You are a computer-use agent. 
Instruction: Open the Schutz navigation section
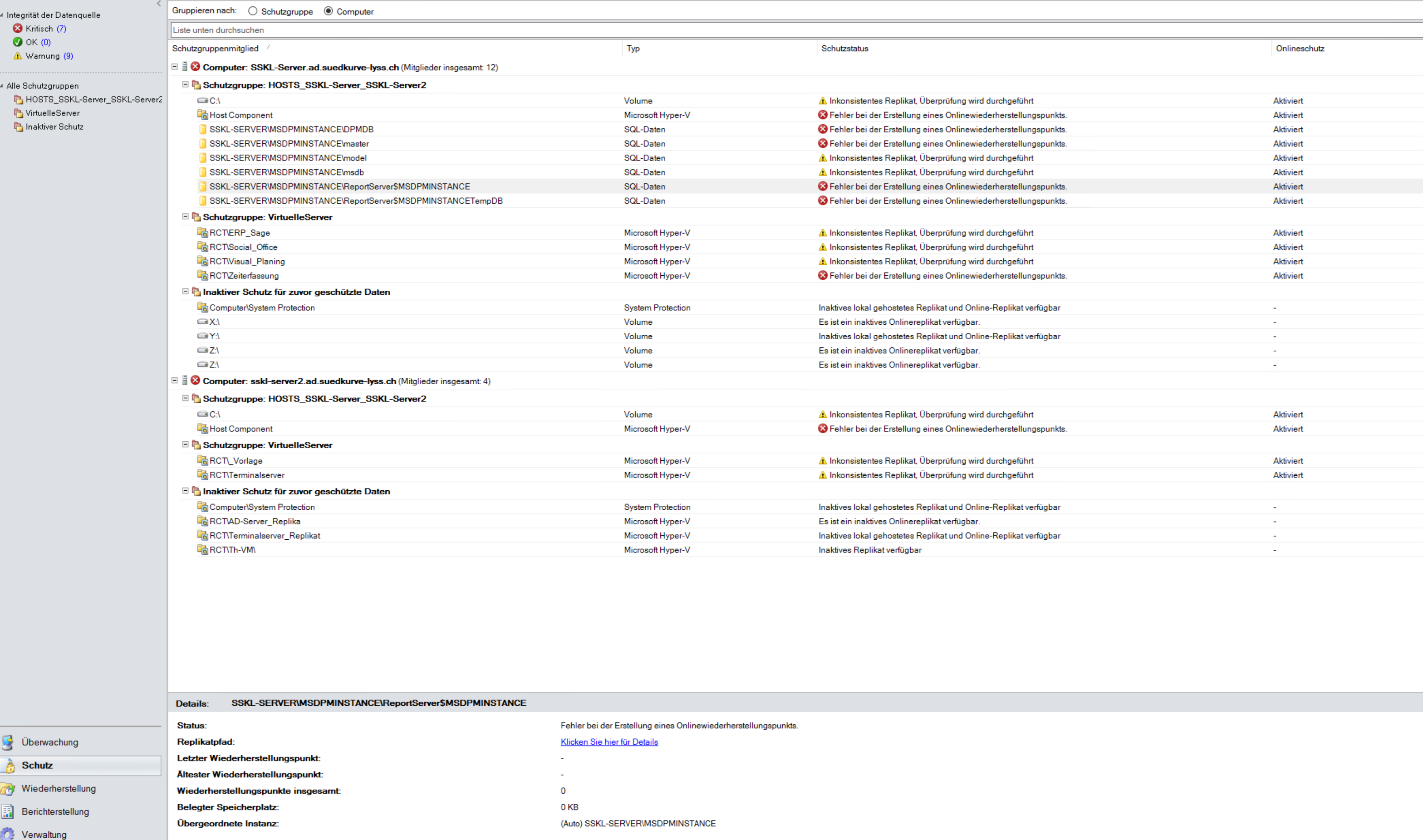click(x=80, y=765)
